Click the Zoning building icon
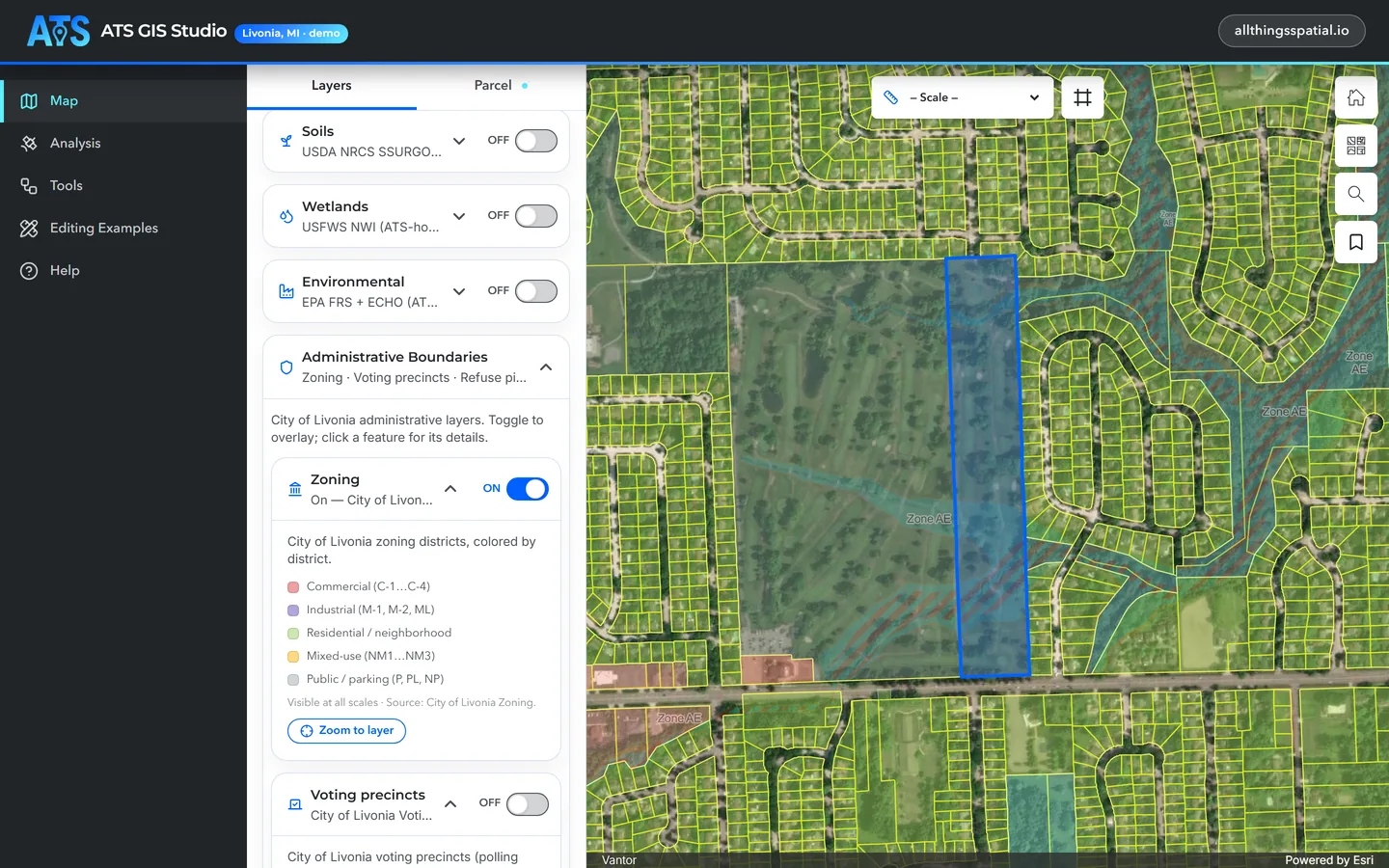Viewport: 1389px width, 868px height. [295, 489]
